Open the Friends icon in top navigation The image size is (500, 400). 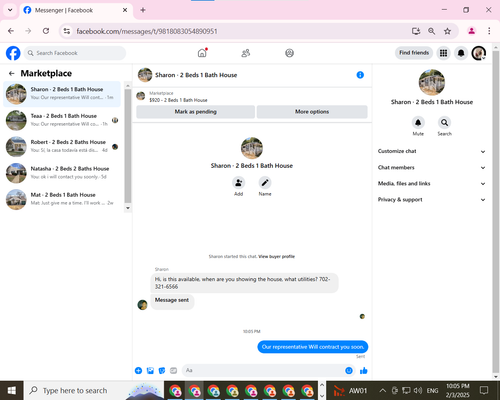point(246,53)
